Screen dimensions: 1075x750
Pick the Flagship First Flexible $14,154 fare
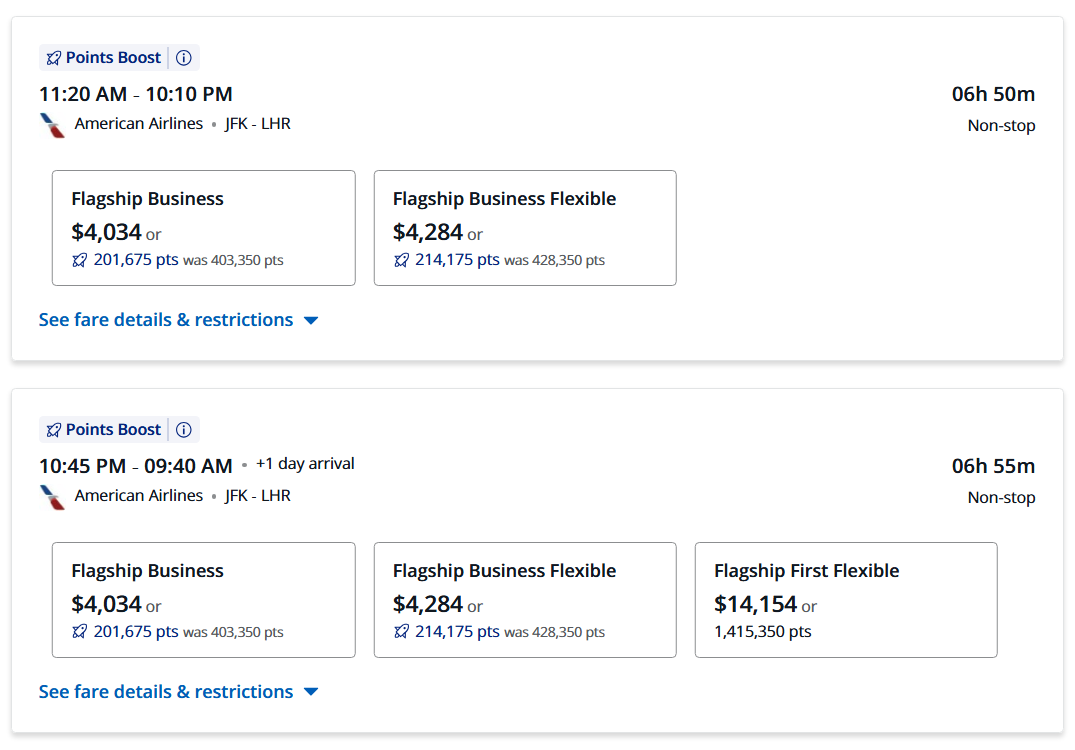pos(846,600)
